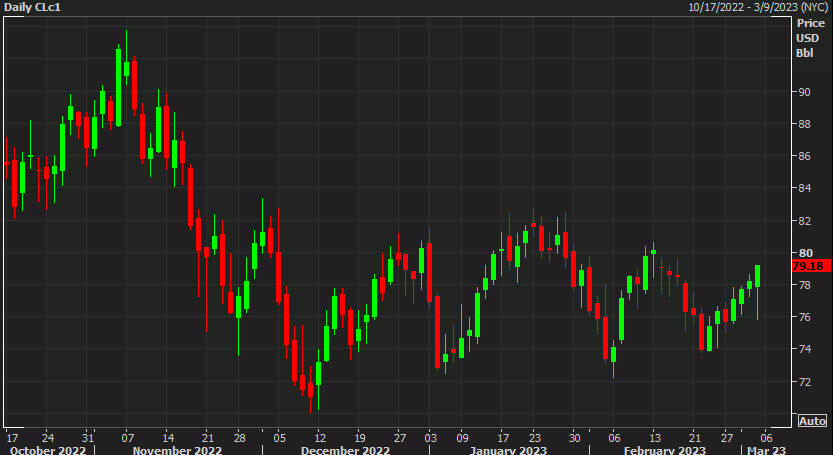Click the 72 price axis value
This screenshot has height=455, width=833.
point(805,381)
